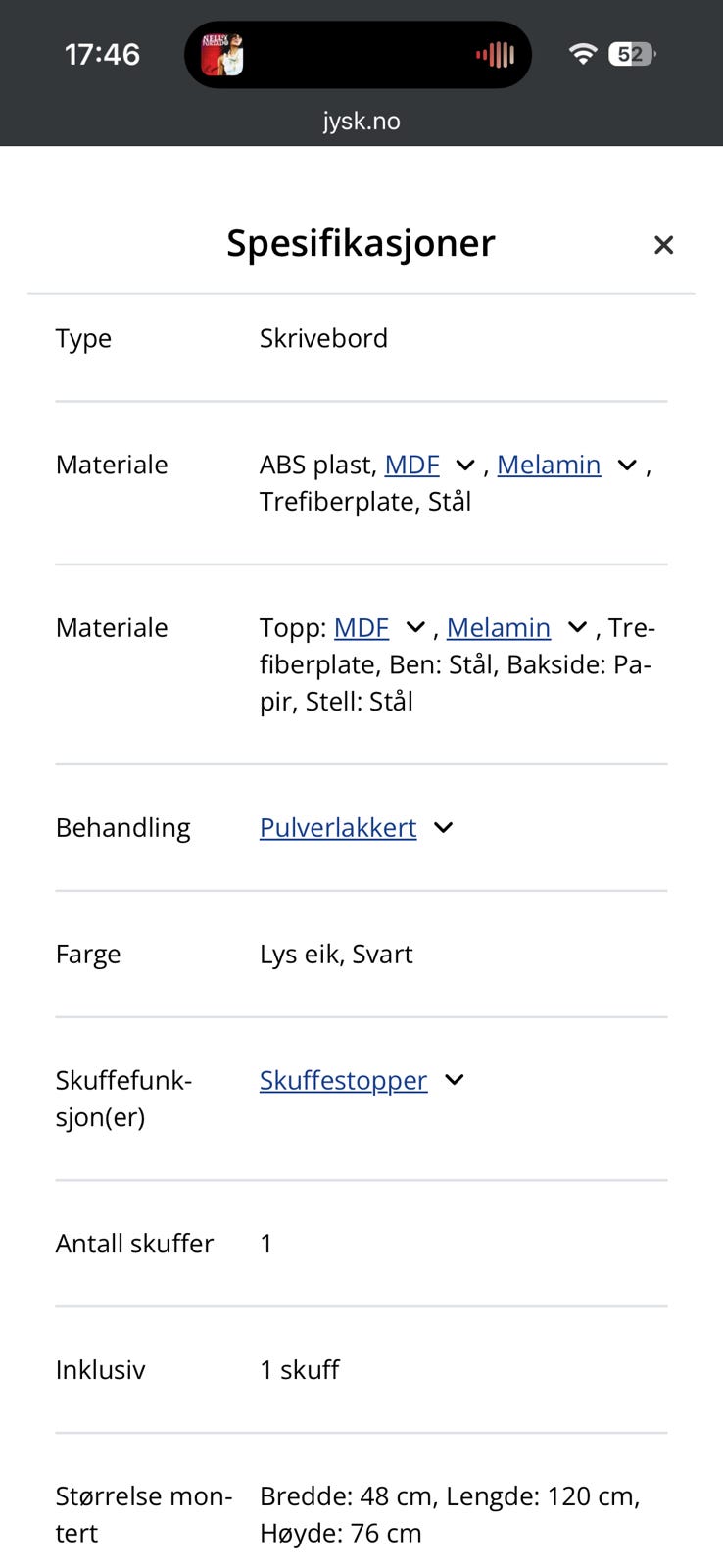723x1568 pixels.
Task: Expand chevron after Melamin in second Materiale row
Action: (x=577, y=627)
